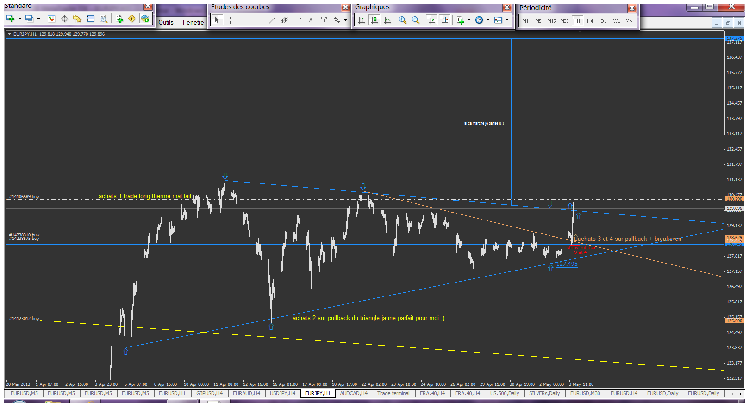Viewport: 749px width, 403px height.
Task: Select the Cursor arrow tool
Action: click(217, 20)
